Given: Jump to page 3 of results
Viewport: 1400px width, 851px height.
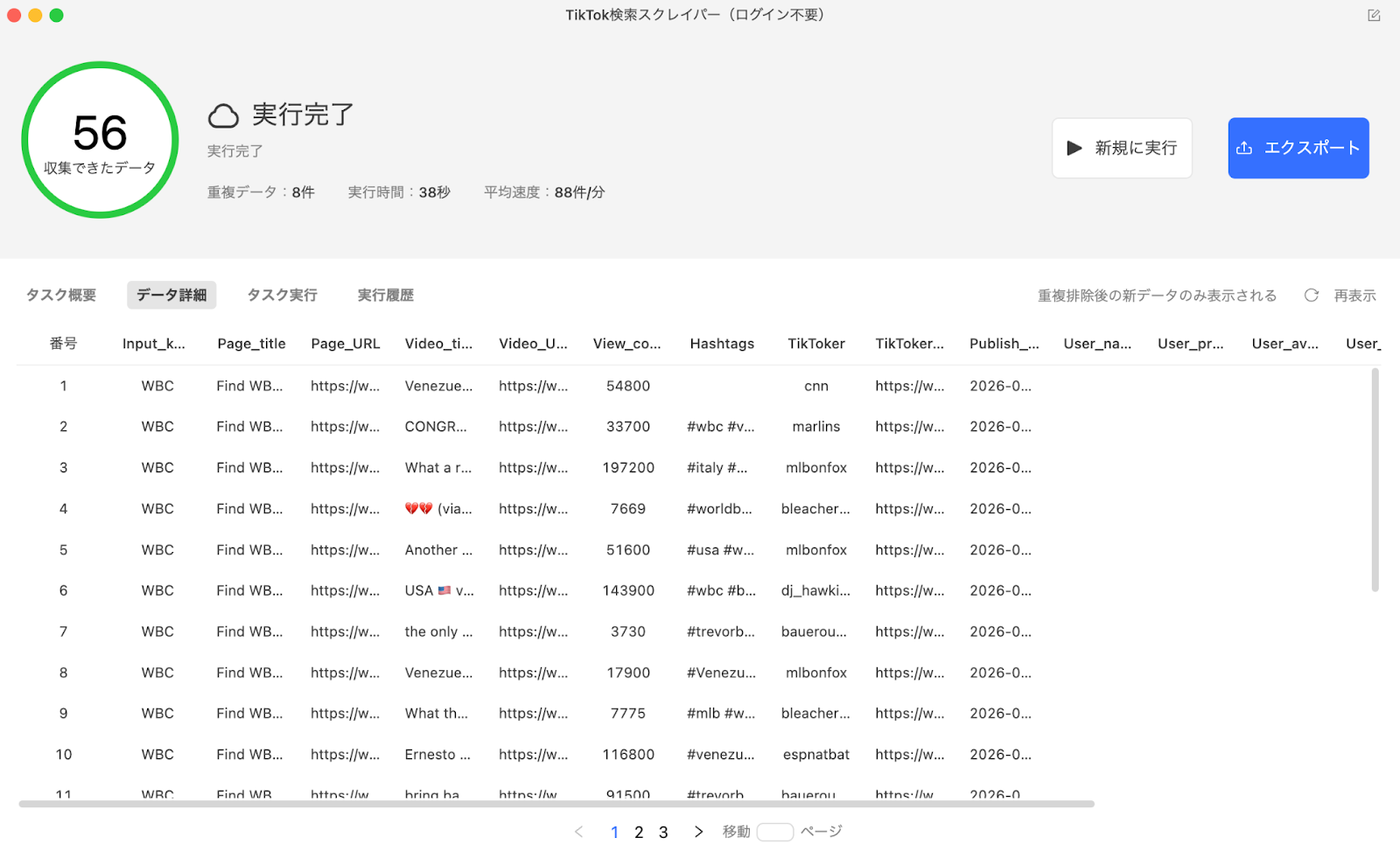Looking at the screenshot, I should [x=663, y=832].
